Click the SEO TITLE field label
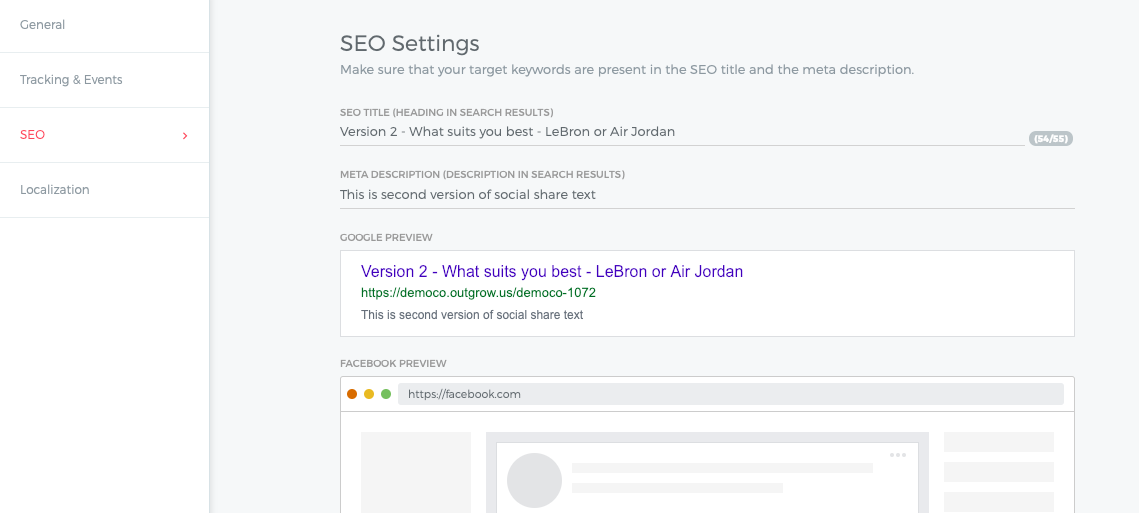 pyautogui.click(x=447, y=113)
